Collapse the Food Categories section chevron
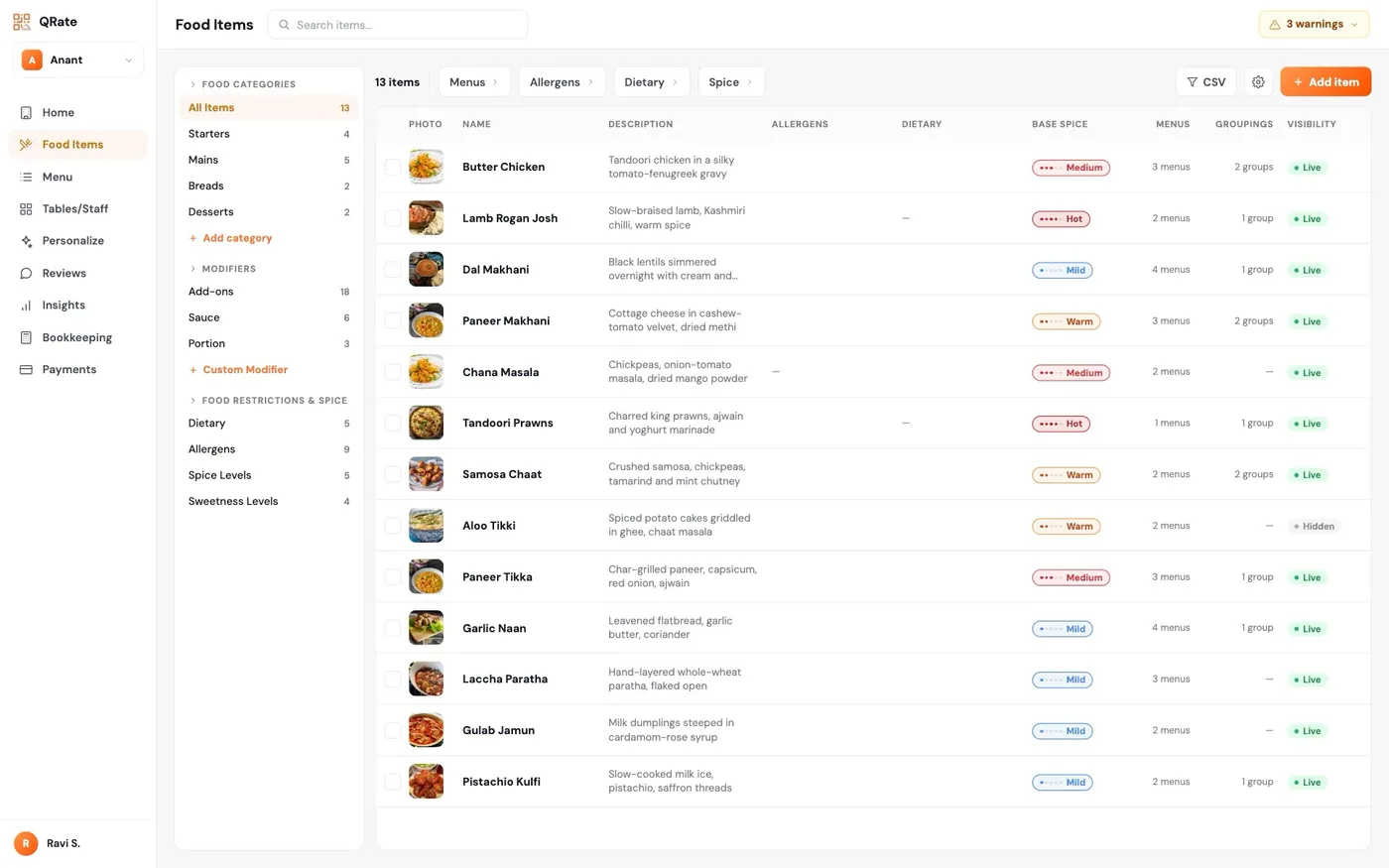 click(192, 84)
